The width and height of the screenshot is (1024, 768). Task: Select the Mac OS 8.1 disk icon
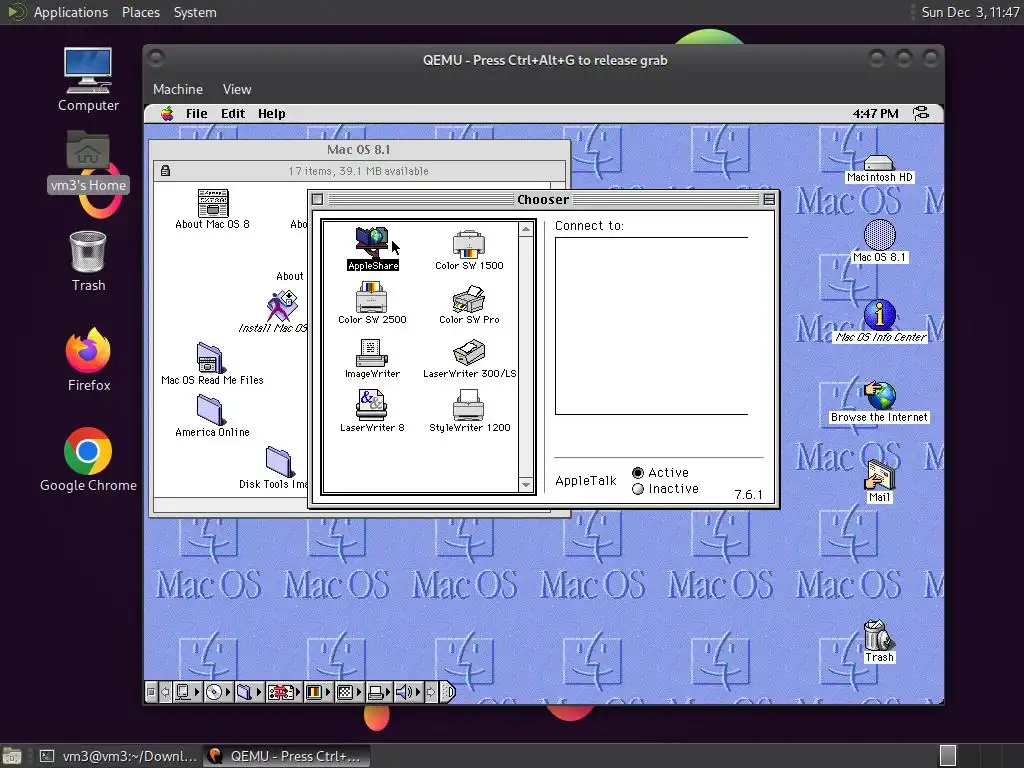point(879,240)
